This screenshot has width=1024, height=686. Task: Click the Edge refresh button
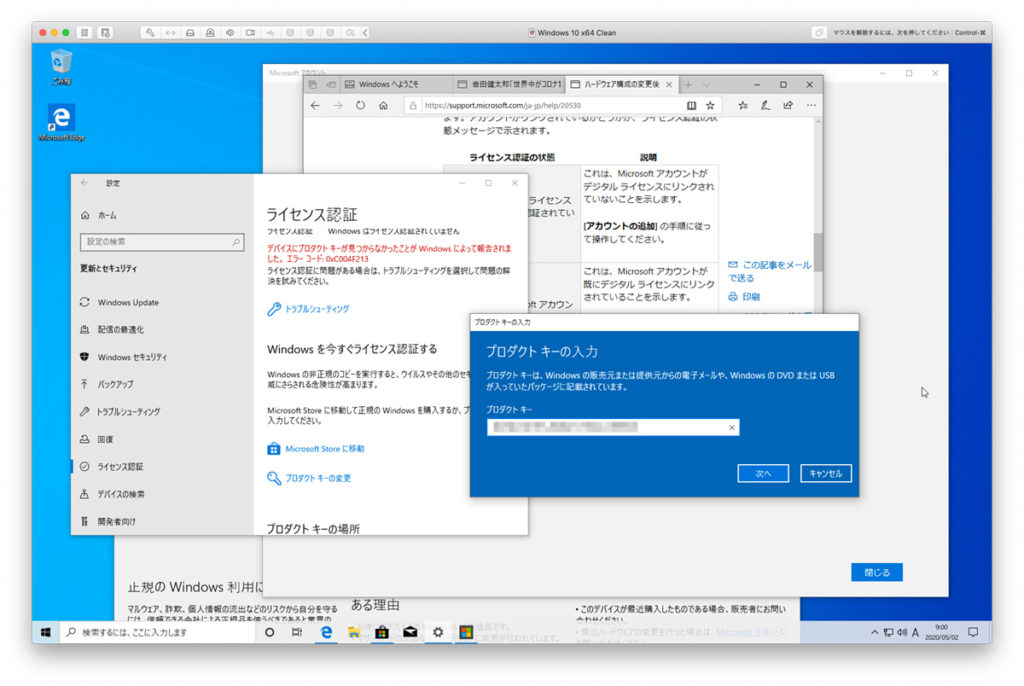pos(360,105)
